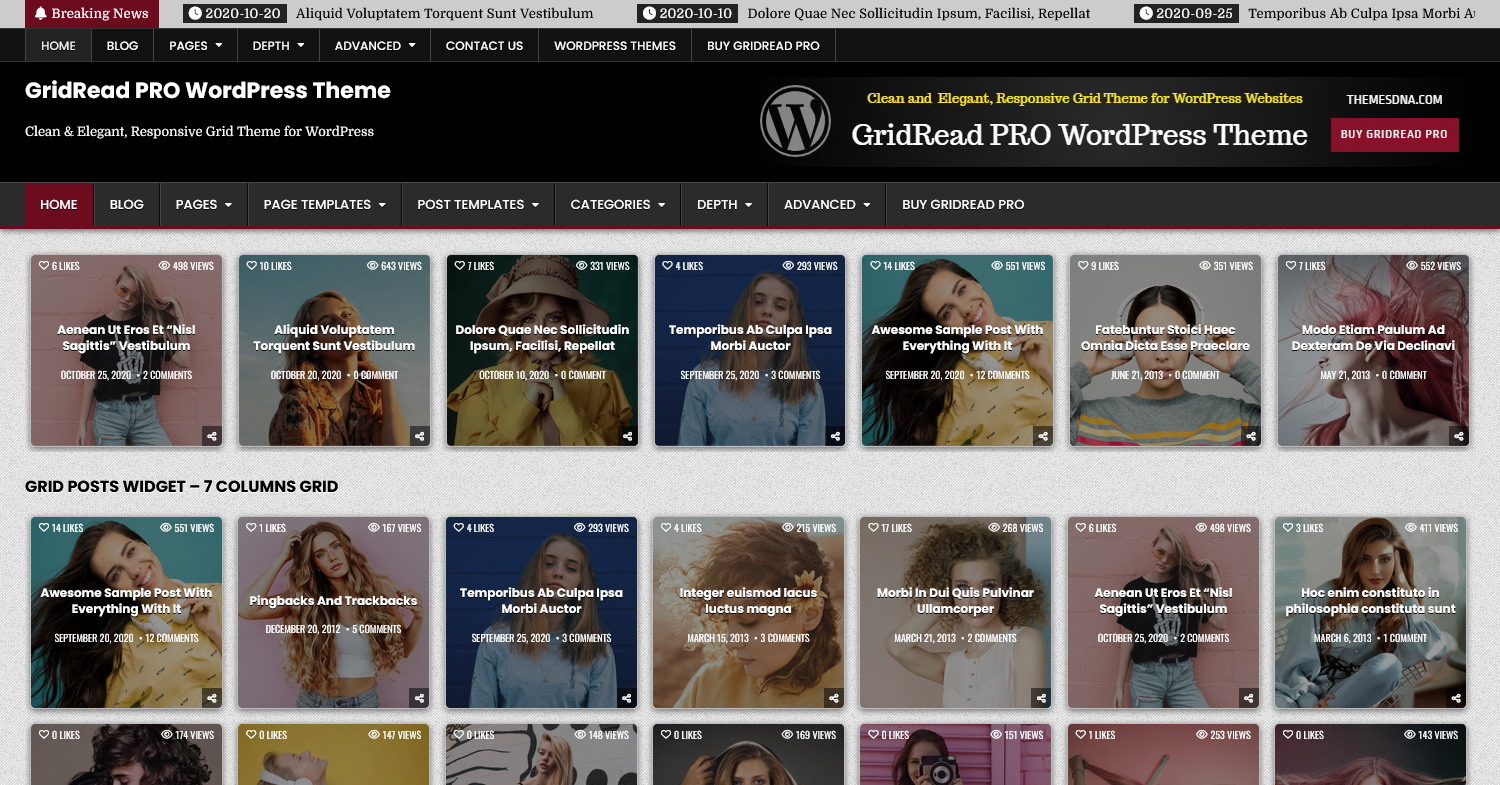Click red Buy GridRead Pro banner button
The image size is (1500, 785).
click(x=1394, y=134)
